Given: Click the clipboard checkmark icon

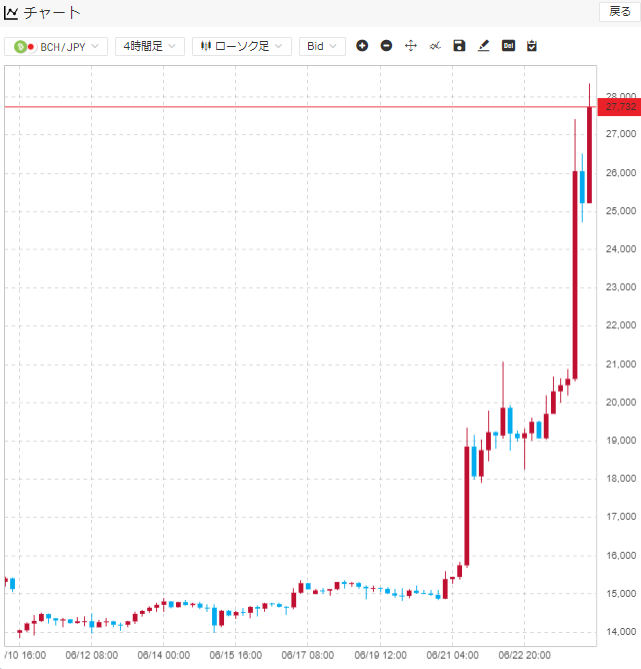Looking at the screenshot, I should tap(532, 46).
